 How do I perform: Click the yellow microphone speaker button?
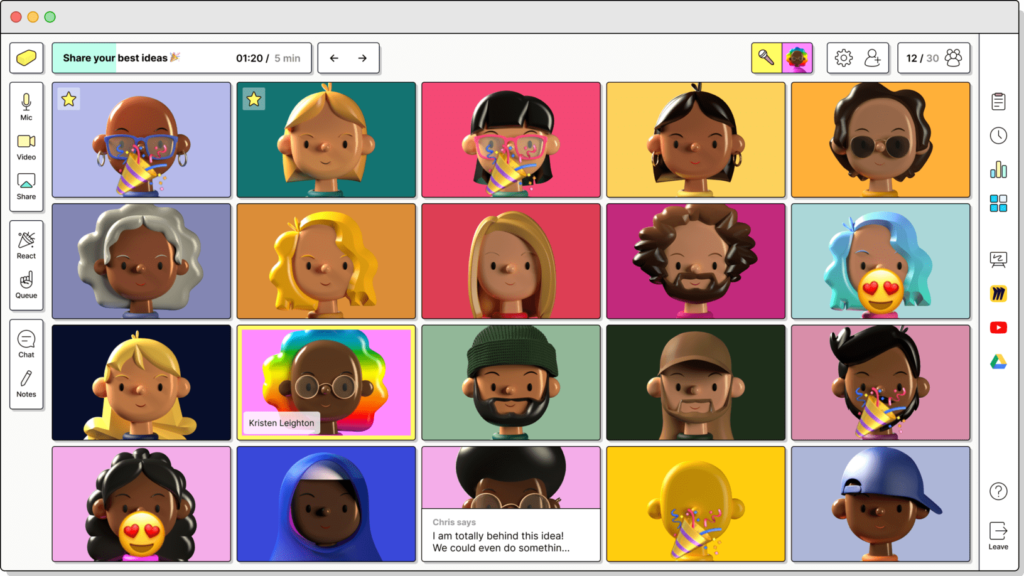(766, 58)
